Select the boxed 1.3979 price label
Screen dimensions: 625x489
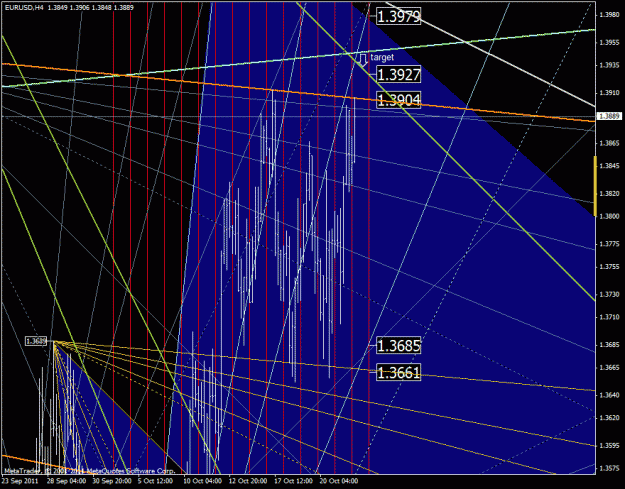point(398,16)
